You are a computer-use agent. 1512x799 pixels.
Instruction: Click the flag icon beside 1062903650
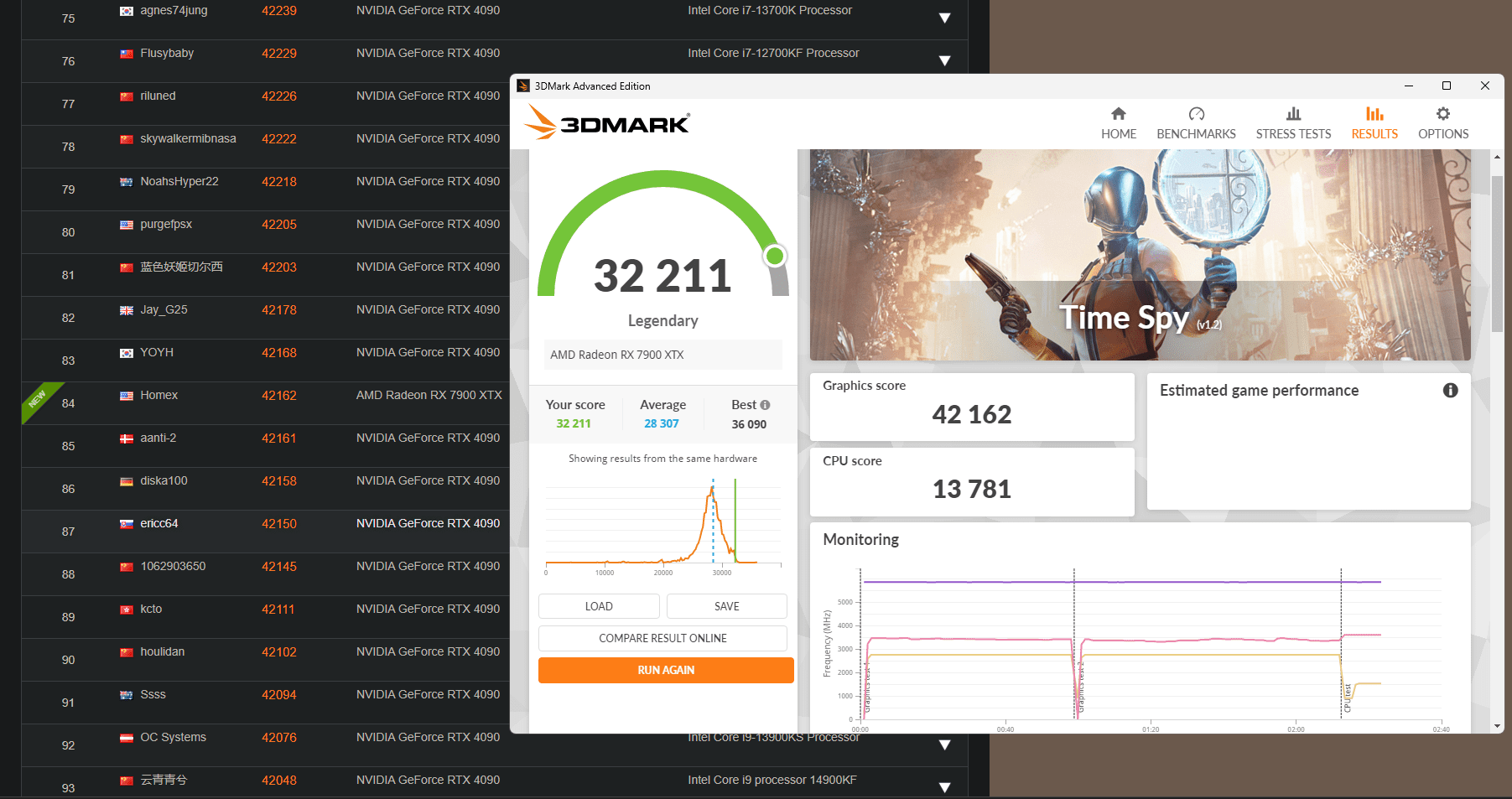127,567
